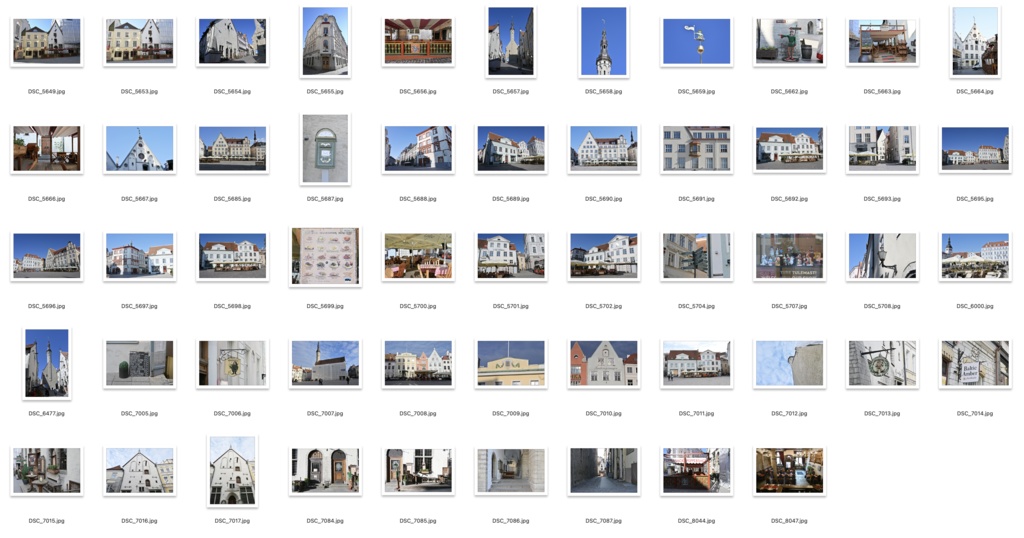The image size is (1024, 538).
Task: Click the DSC_5708.jpg filename
Action: click(882, 306)
